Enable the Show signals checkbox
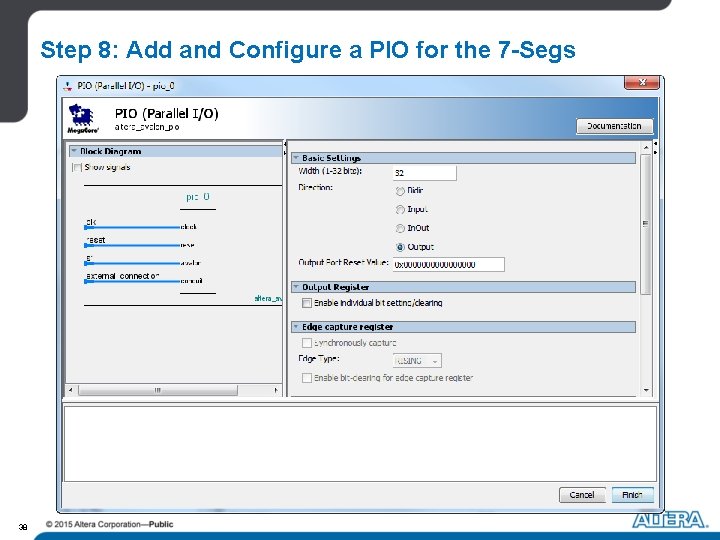 pos(77,167)
